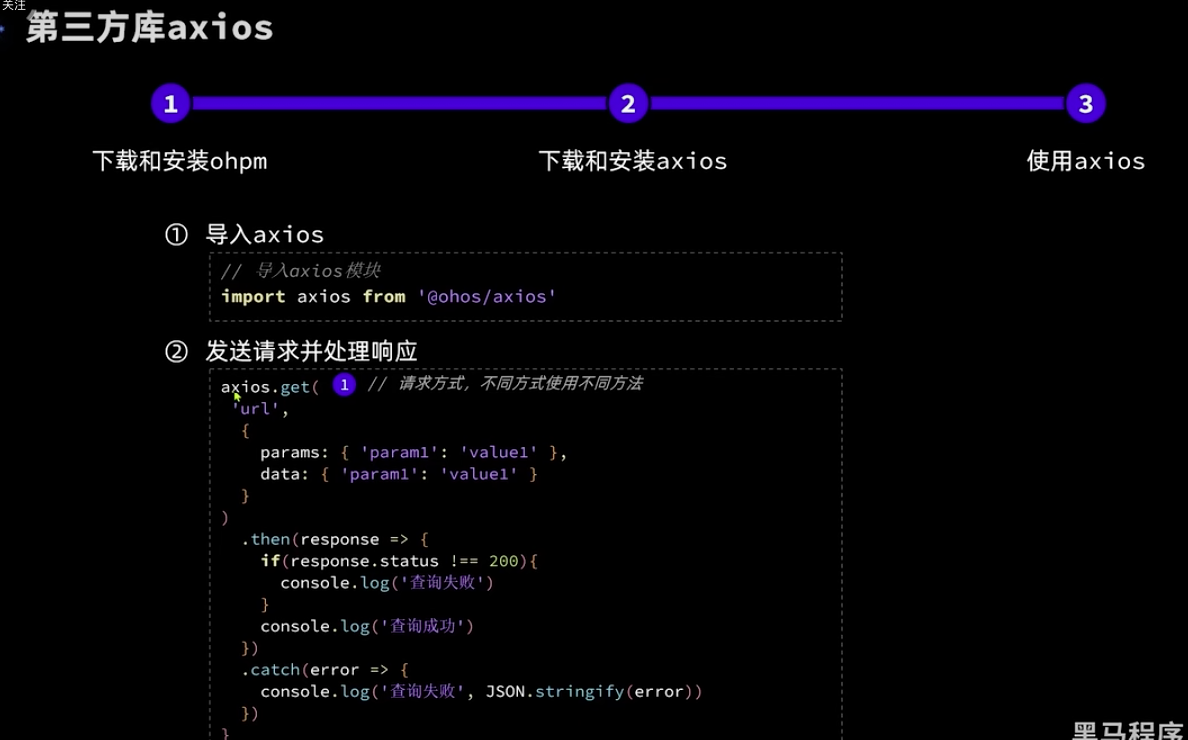The height and width of the screenshot is (740, 1188).
Task: Click the 导入axios section heading
Action: coord(264,235)
